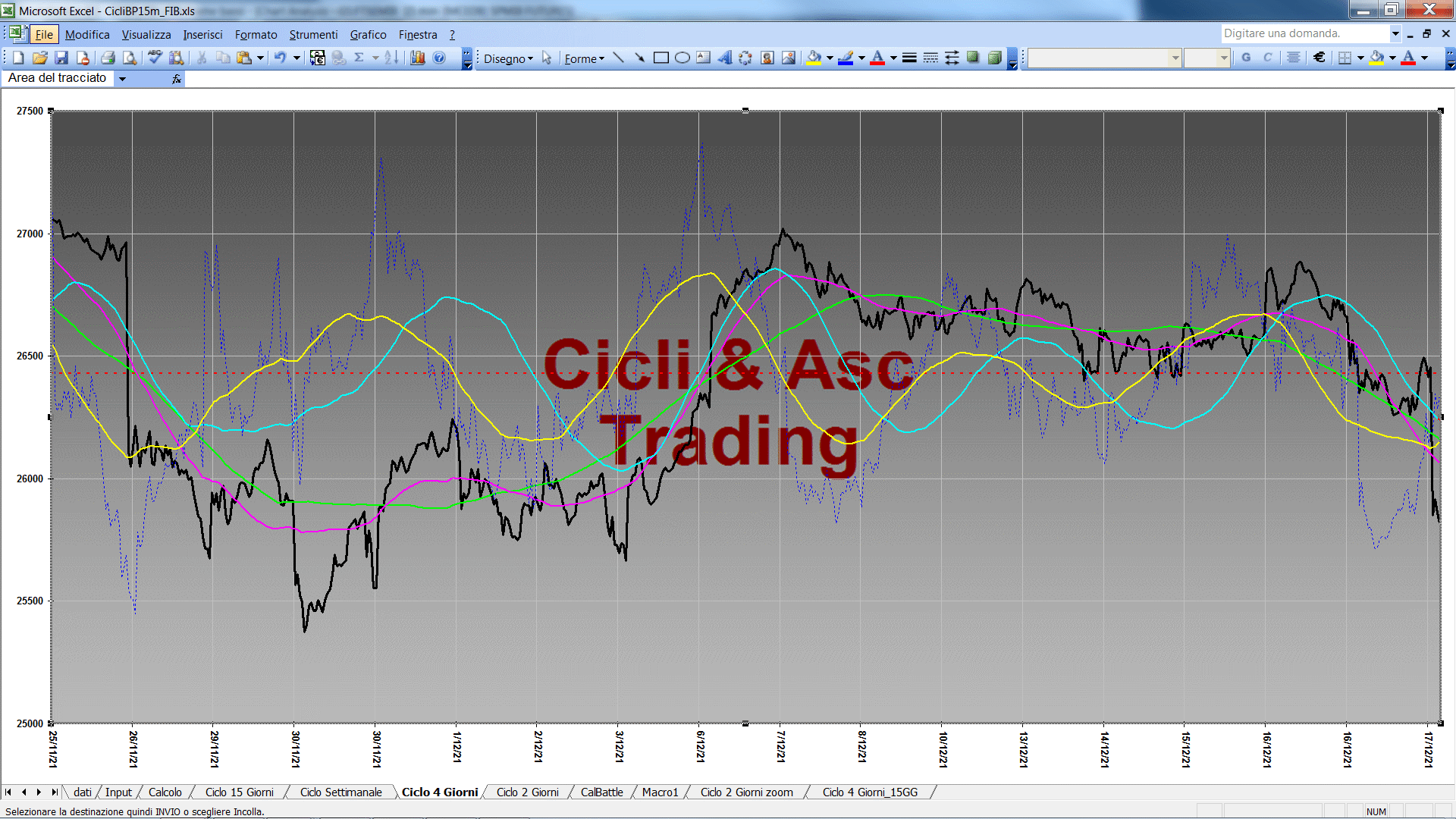Expand the help question box dropdown

click(x=1395, y=33)
